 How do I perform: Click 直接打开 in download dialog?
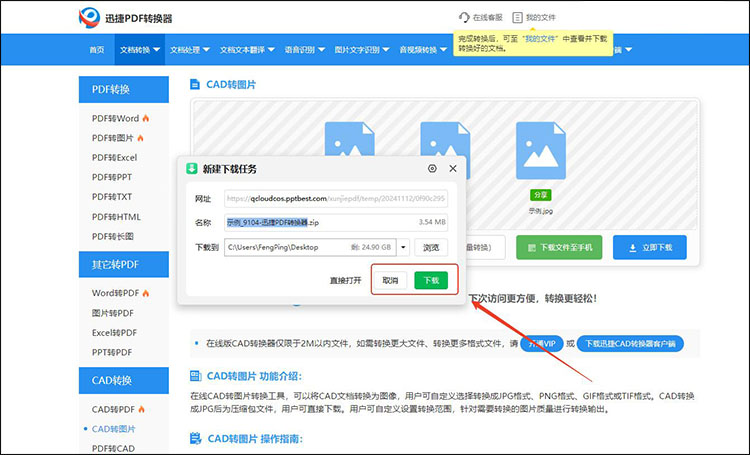tap(346, 280)
